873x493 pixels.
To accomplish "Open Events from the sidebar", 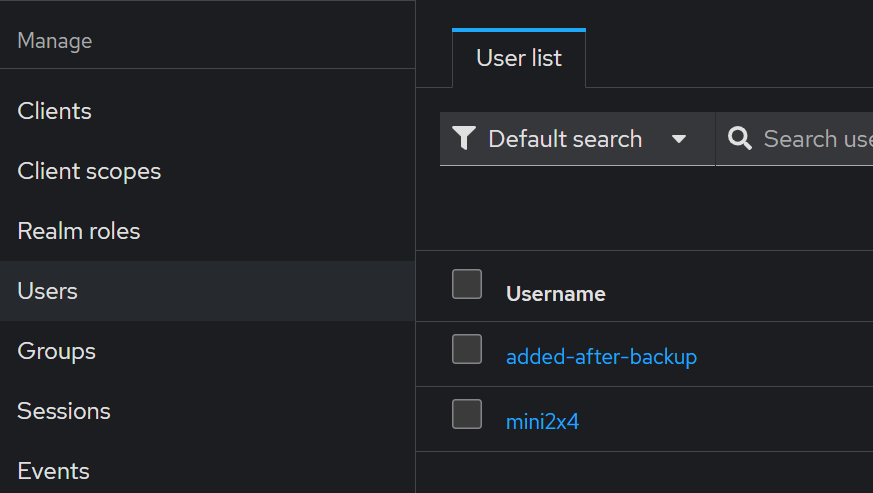I will [54, 471].
